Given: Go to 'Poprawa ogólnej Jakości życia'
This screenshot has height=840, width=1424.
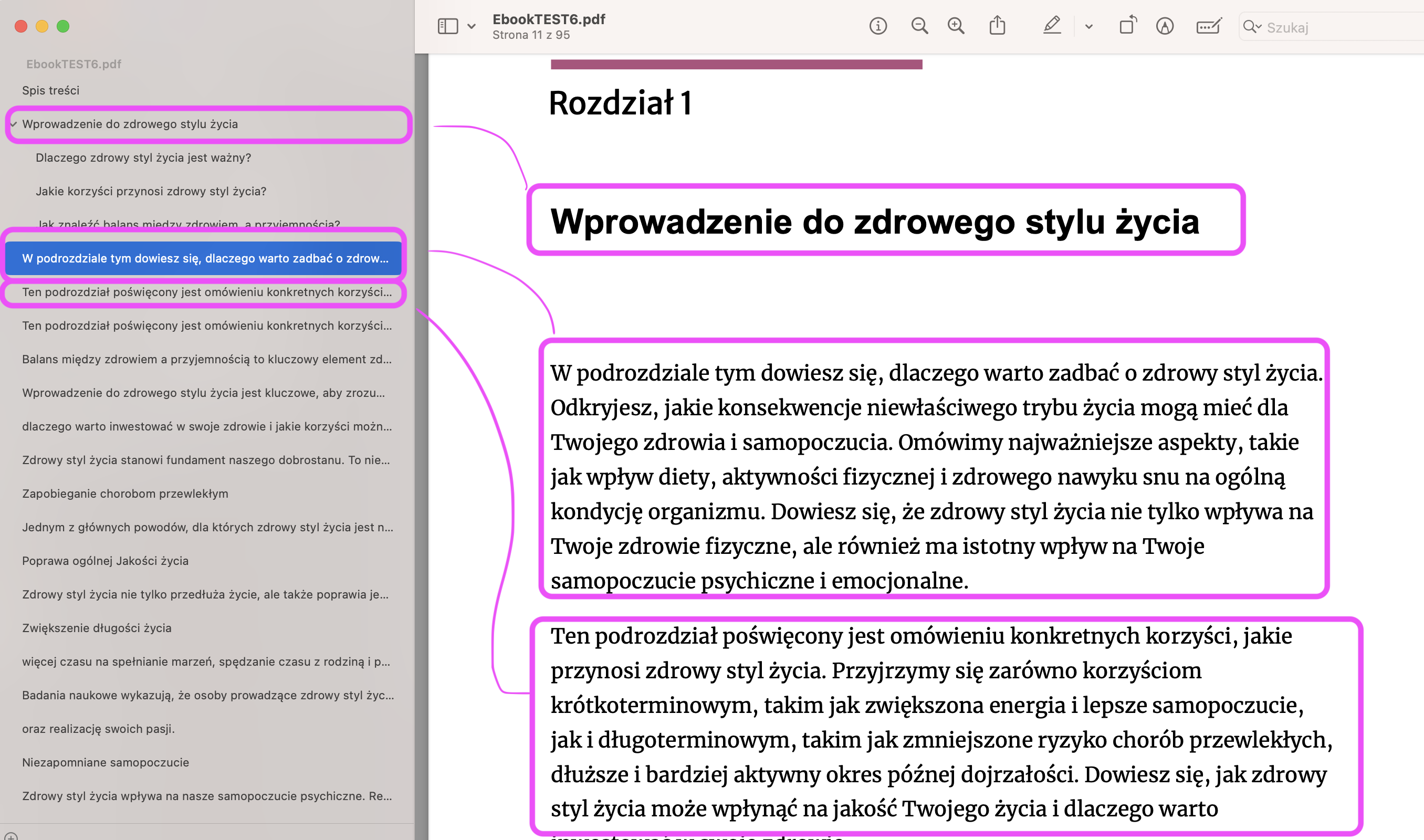Looking at the screenshot, I should [105, 561].
